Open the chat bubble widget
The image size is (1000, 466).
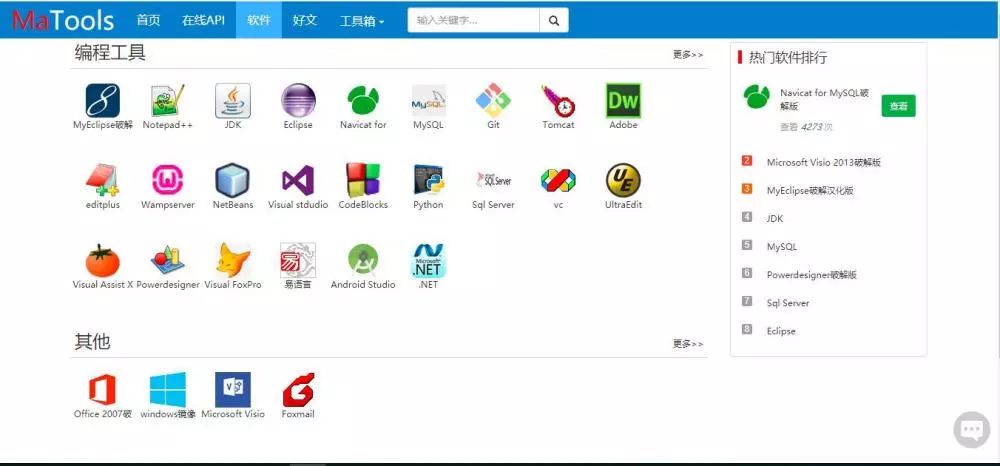click(972, 430)
